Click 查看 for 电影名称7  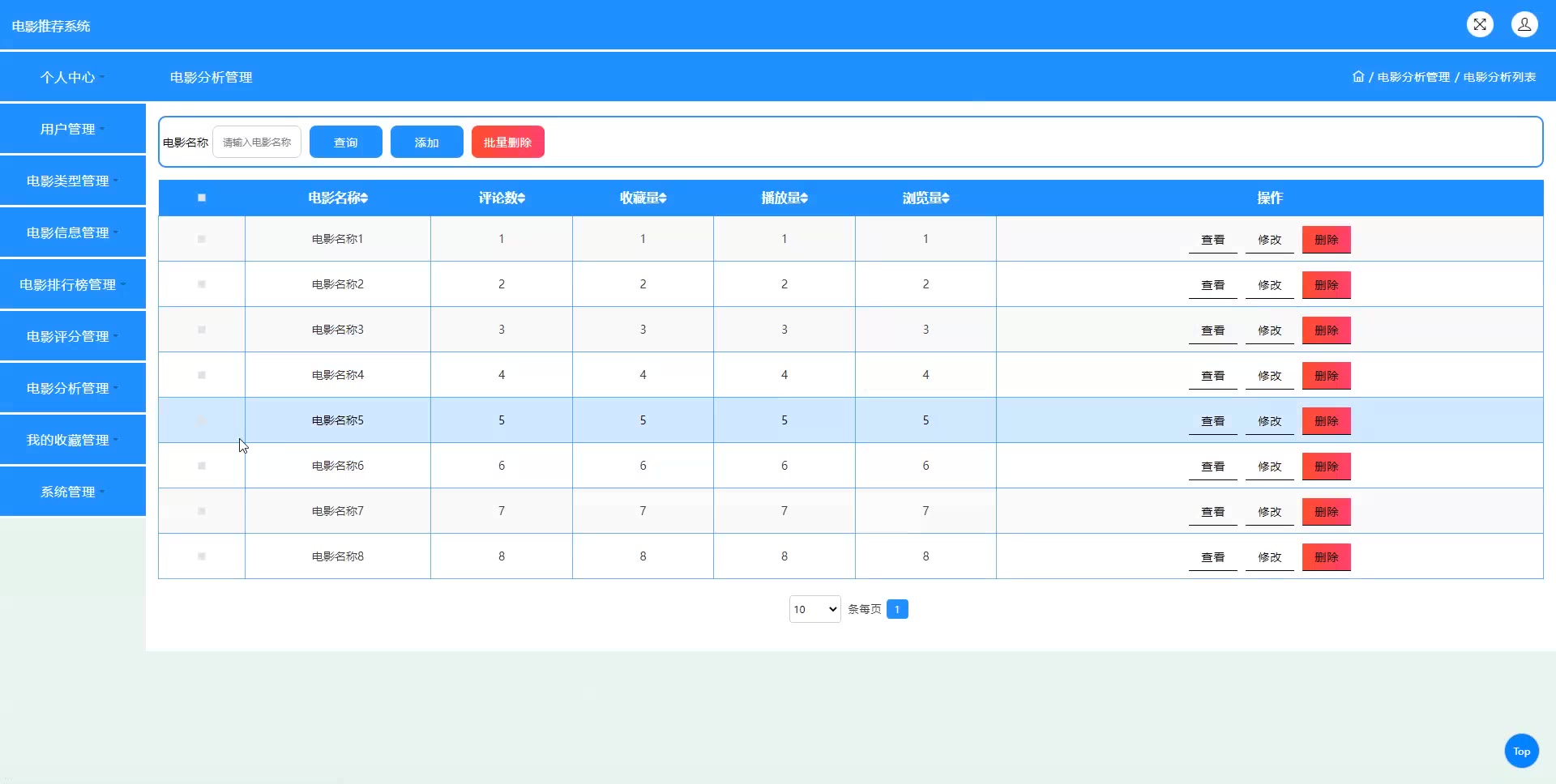[x=1213, y=512]
